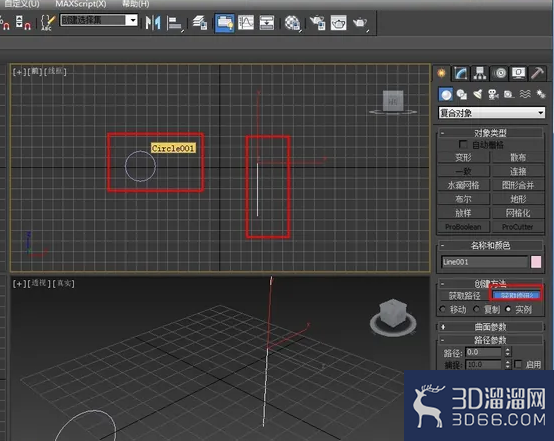Switch to the Motion panel tab
The height and width of the screenshot is (441, 554).
tap(500, 73)
